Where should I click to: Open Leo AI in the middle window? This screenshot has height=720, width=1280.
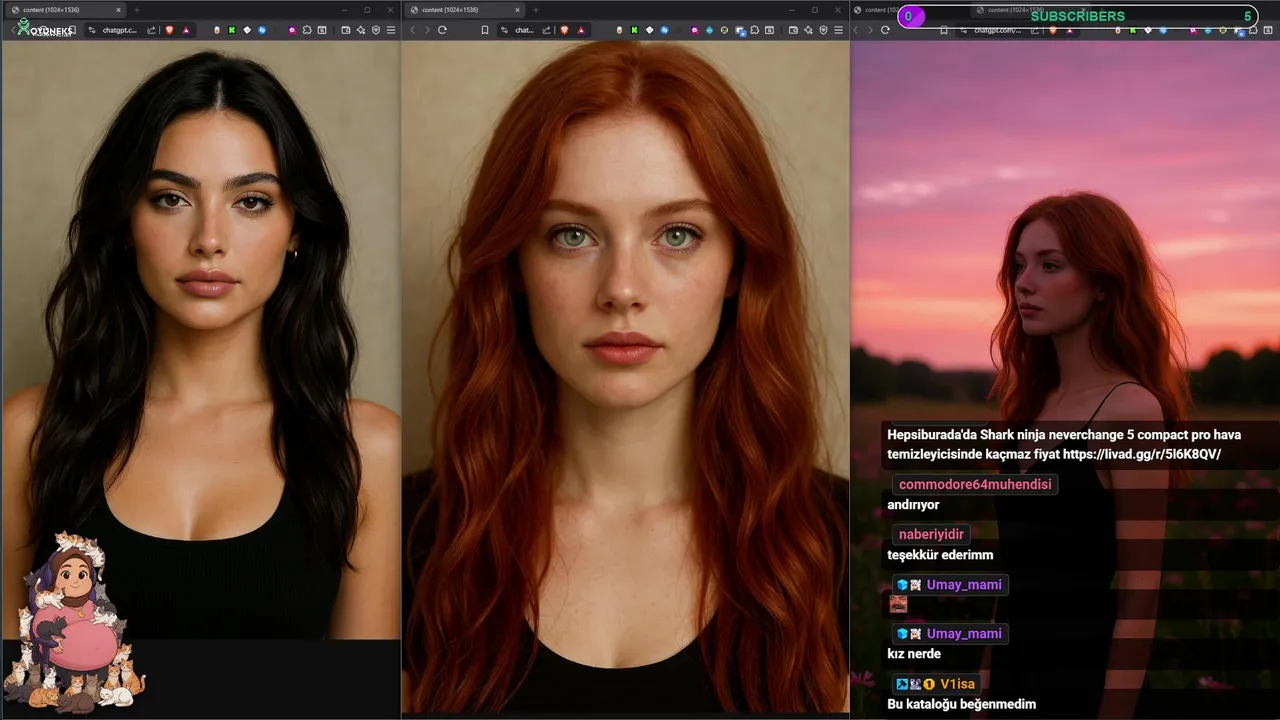click(808, 30)
